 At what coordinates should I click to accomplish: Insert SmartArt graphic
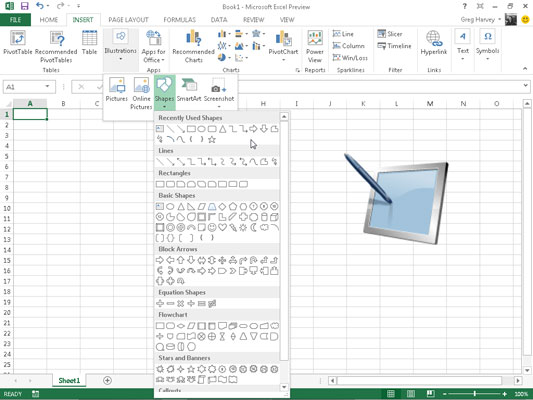[189, 89]
